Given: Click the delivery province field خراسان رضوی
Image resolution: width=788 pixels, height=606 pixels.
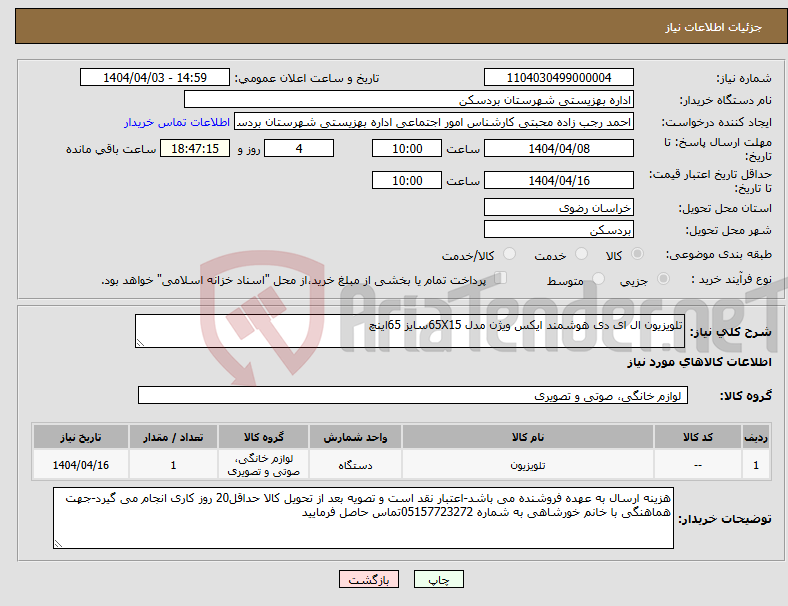Looking at the screenshot, I should (558, 207).
